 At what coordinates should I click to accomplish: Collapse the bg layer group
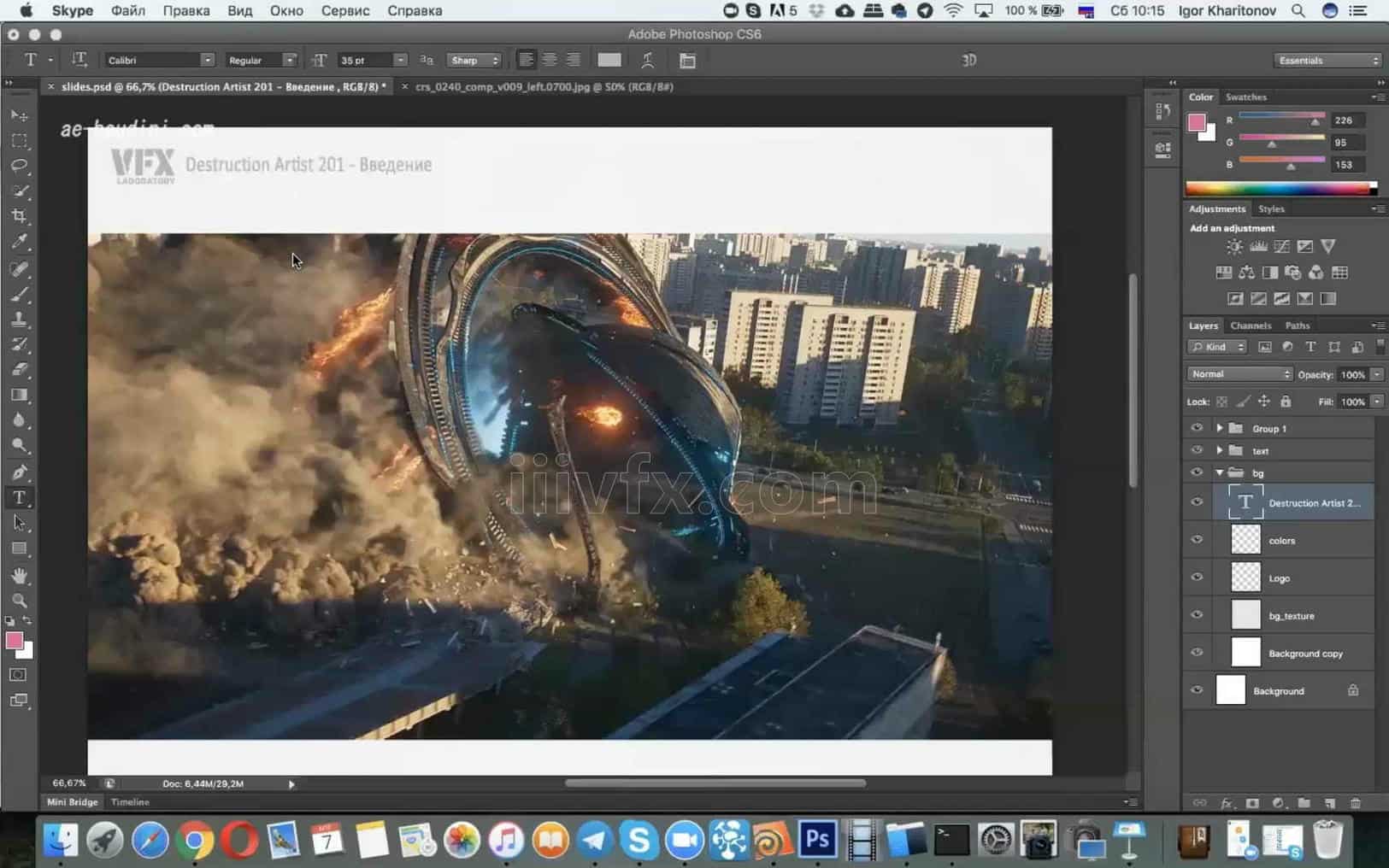click(1221, 472)
